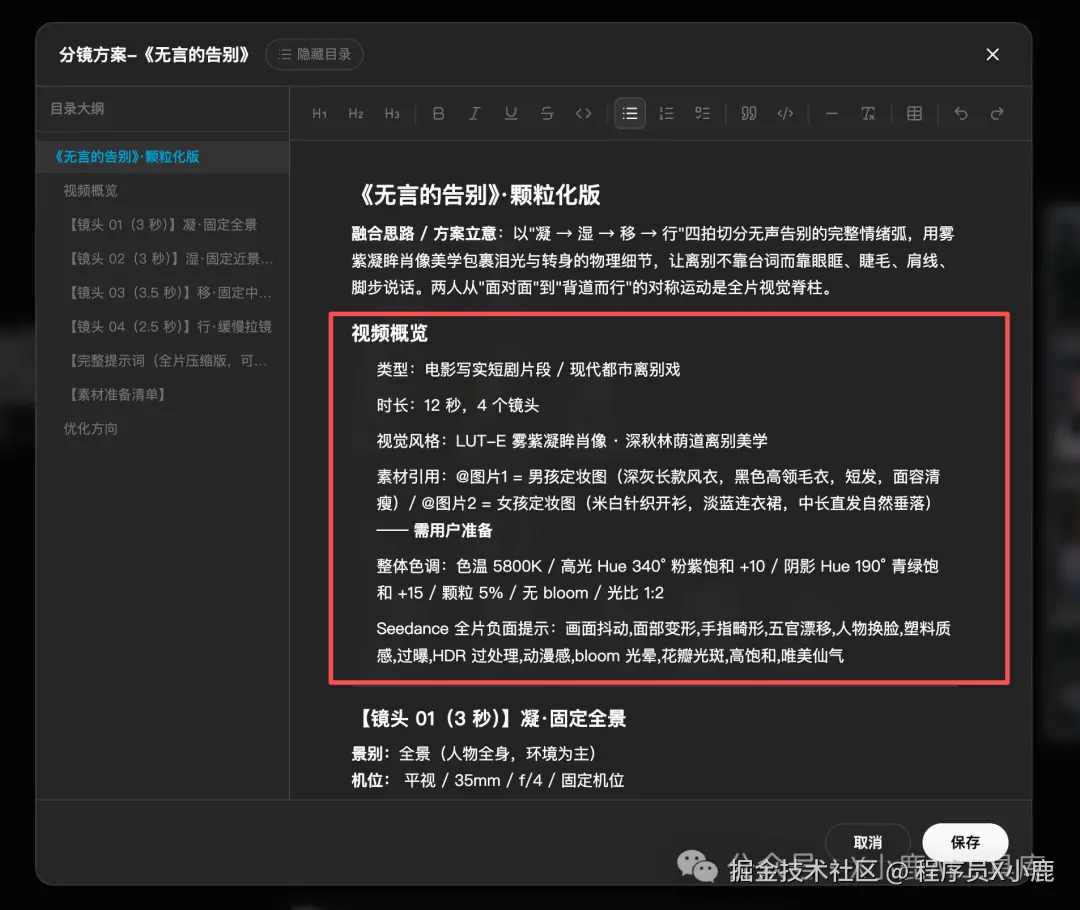Jump to 视频概览 in the outline

(90, 191)
